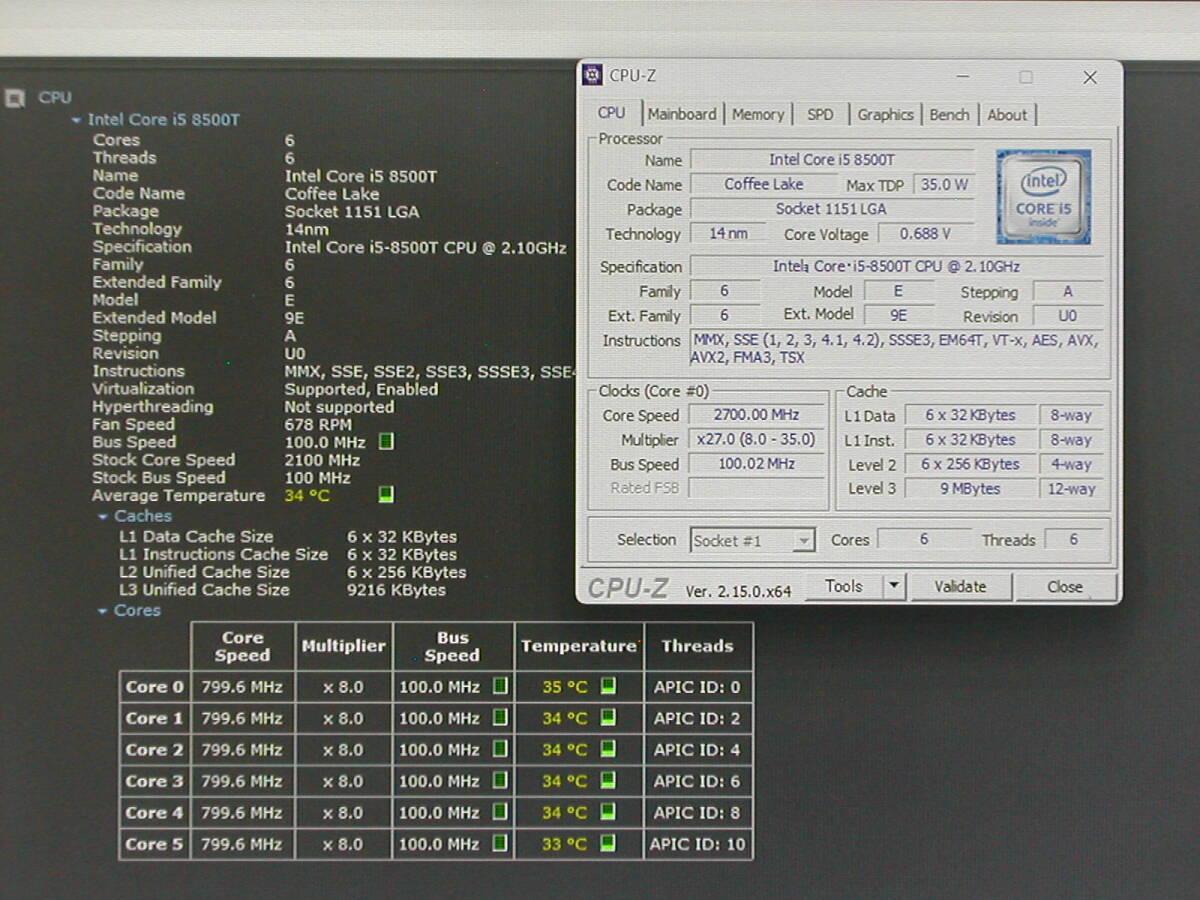The image size is (1200, 900).
Task: Click Core 5 bus speed indicator icon
Action: (500, 844)
